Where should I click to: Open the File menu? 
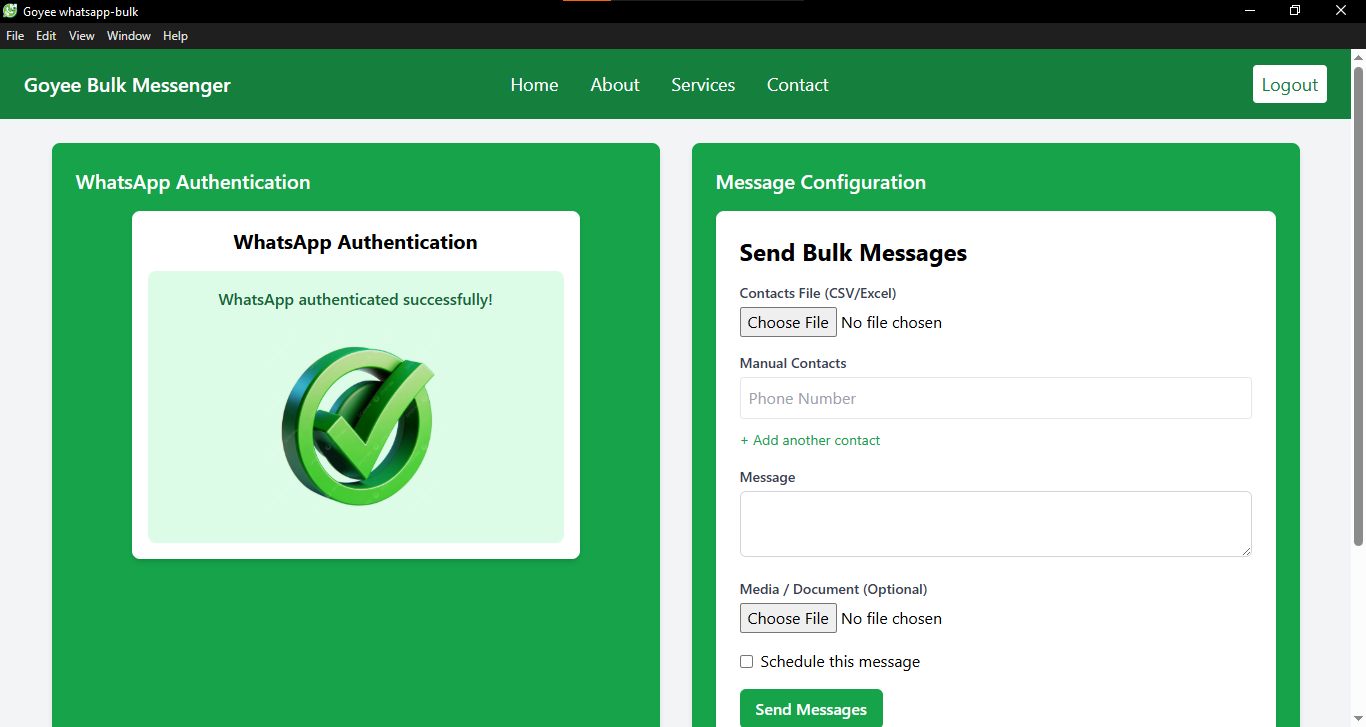(x=15, y=35)
